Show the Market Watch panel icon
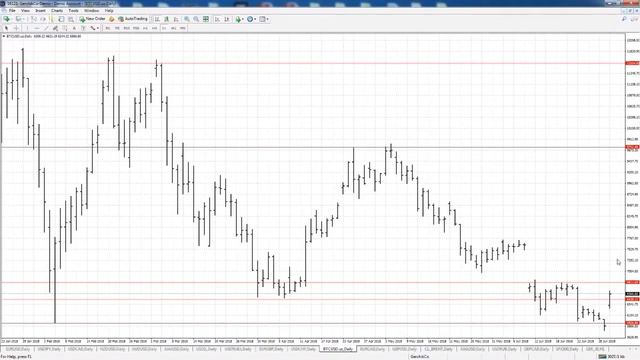Viewport: 640px width, 360px height. (33, 19)
